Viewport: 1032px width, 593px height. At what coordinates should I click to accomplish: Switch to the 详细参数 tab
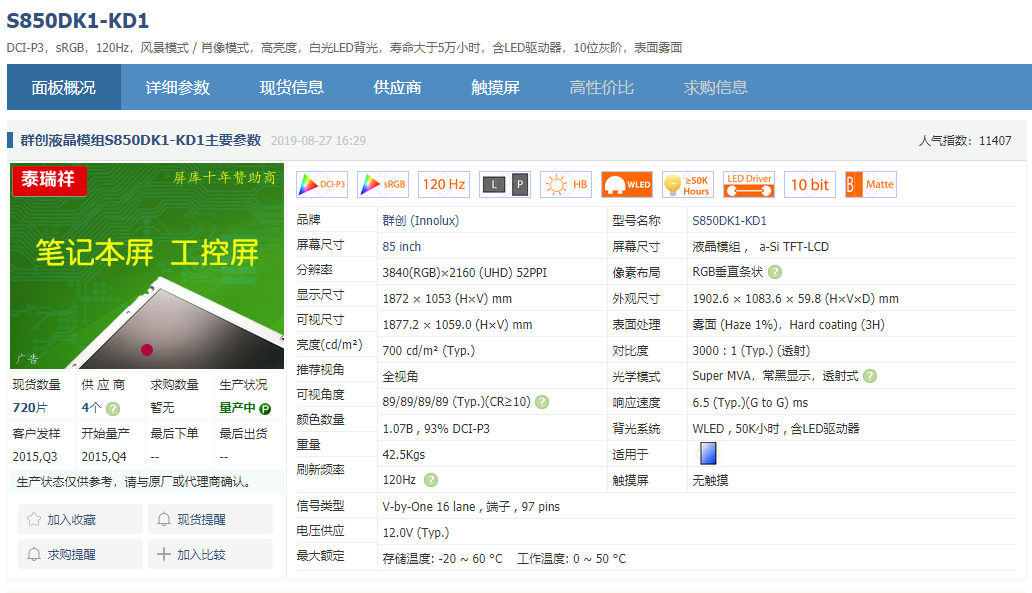[179, 87]
